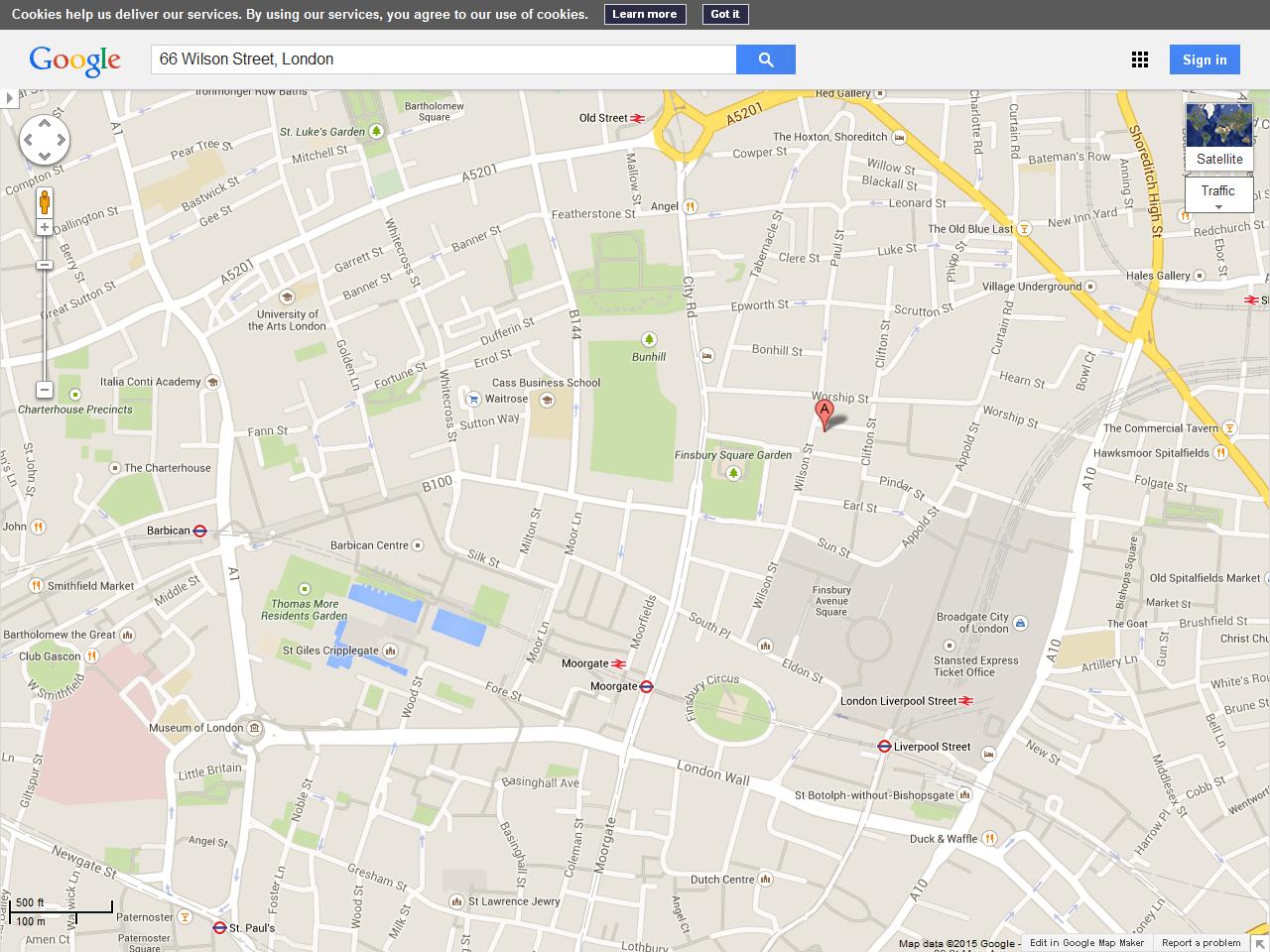Click St. Paul's underground icon
1270x952 pixels.
219,928
